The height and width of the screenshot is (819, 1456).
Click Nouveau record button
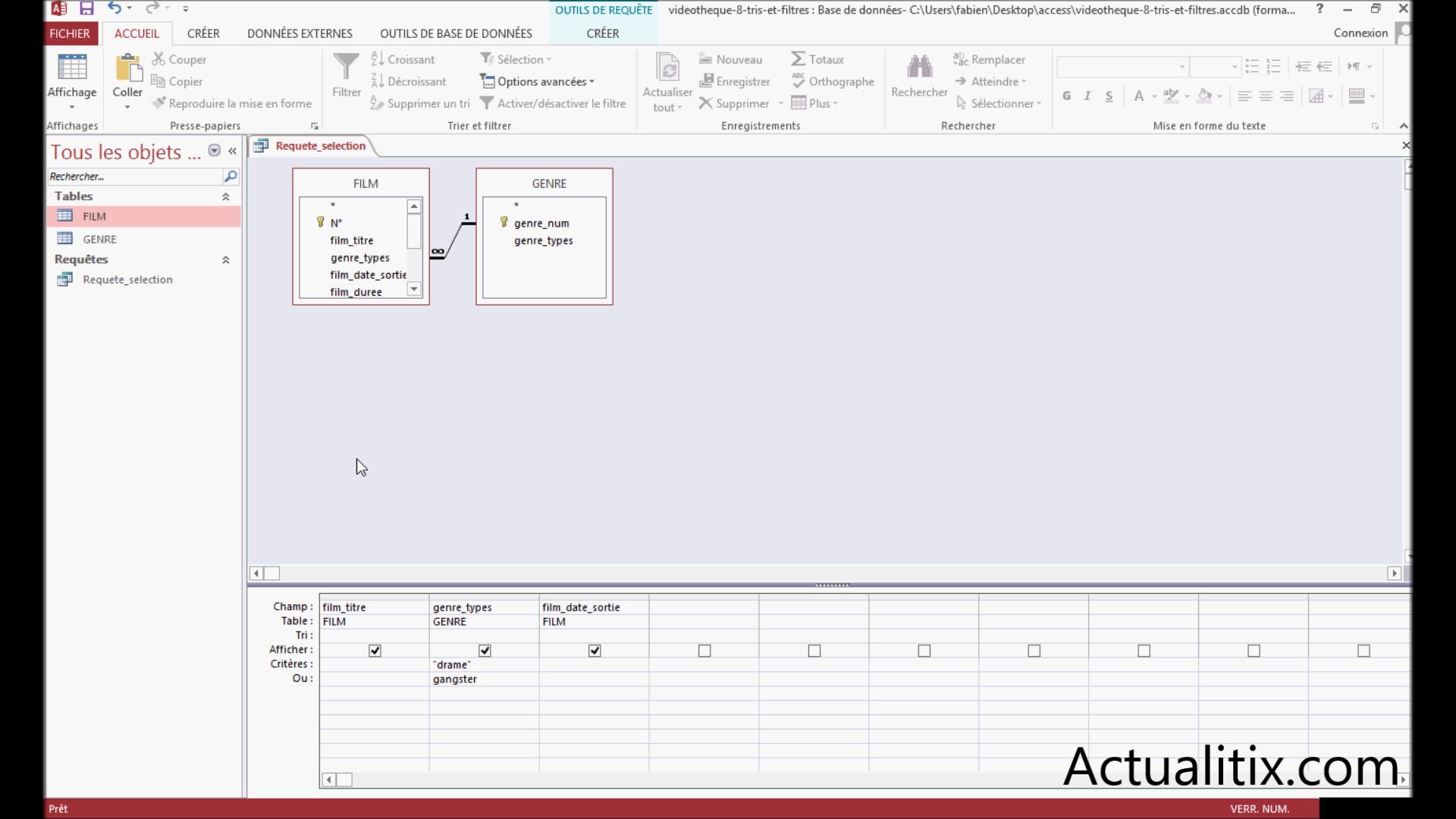click(730, 59)
